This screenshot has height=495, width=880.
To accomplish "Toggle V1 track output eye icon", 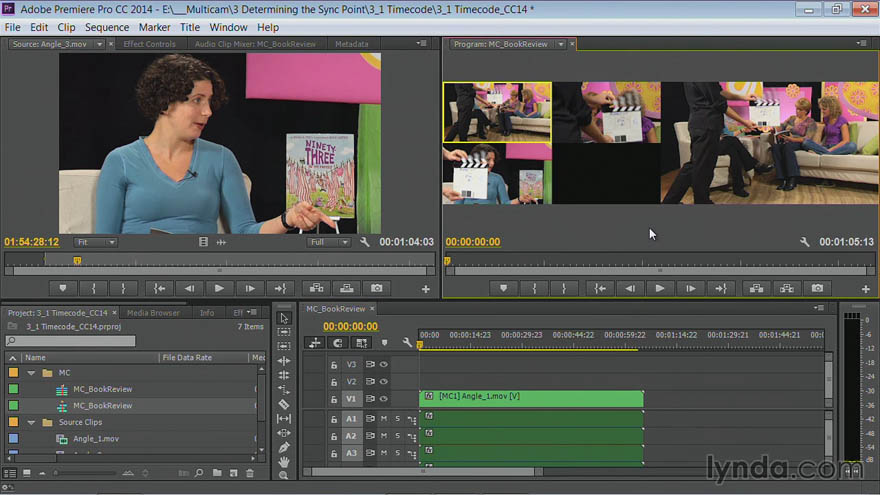I will pos(384,399).
